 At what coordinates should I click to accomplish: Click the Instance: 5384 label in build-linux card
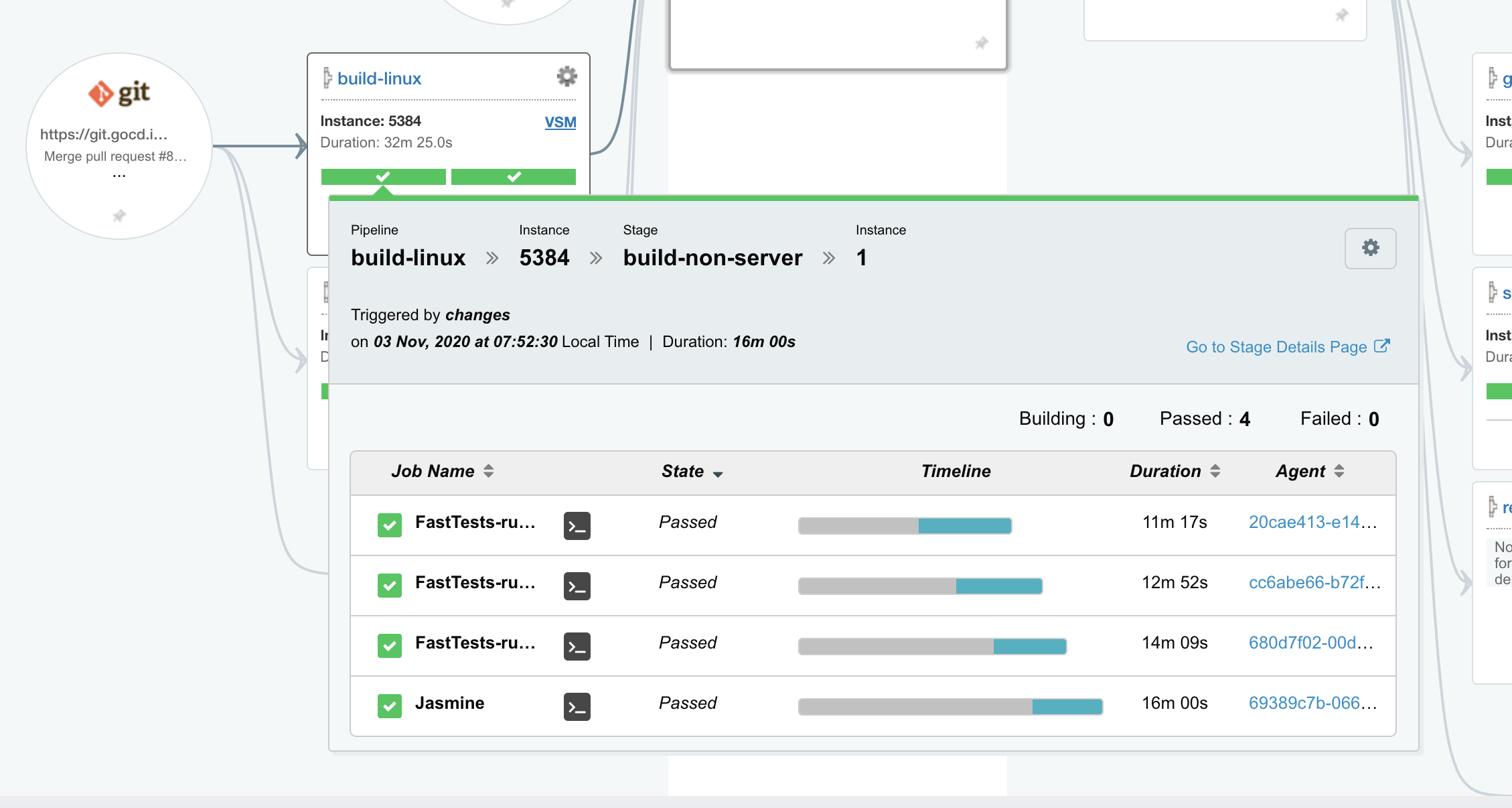point(370,121)
